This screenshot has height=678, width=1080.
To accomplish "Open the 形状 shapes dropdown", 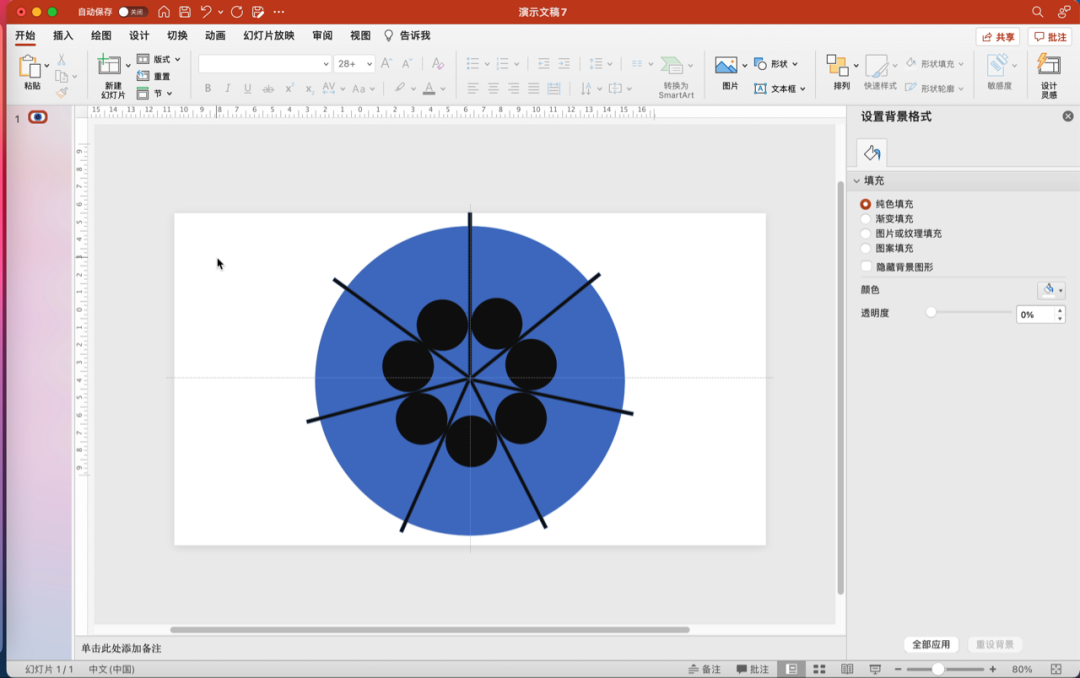I will point(776,63).
